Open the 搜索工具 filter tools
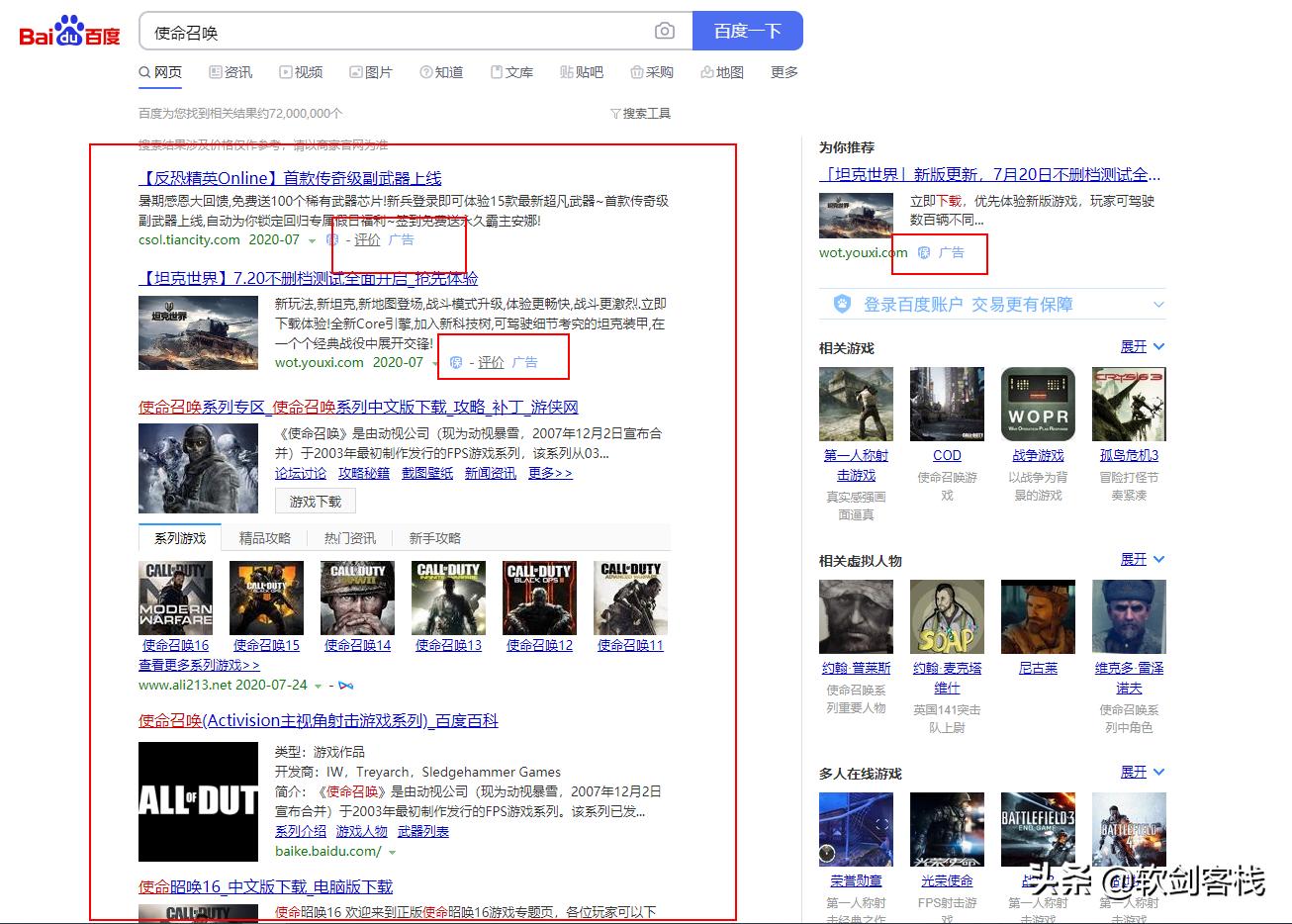The height and width of the screenshot is (924, 1292). click(641, 114)
